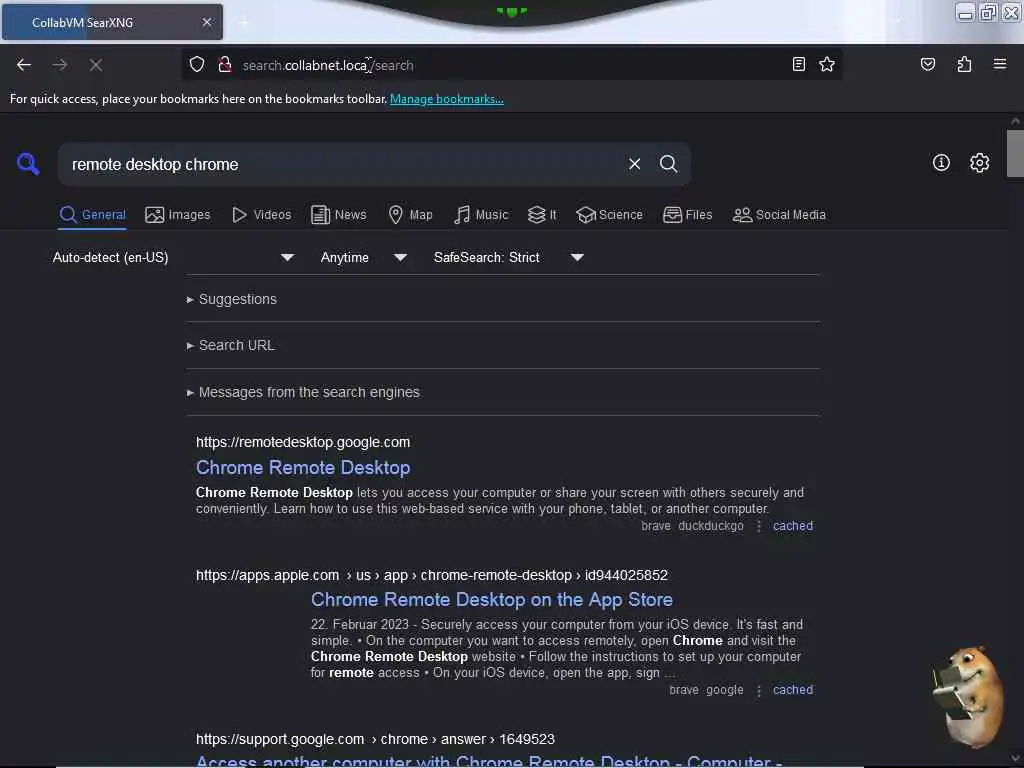Screen dimensions: 1024x768
Task: Clear the search query with X
Action: click(634, 164)
